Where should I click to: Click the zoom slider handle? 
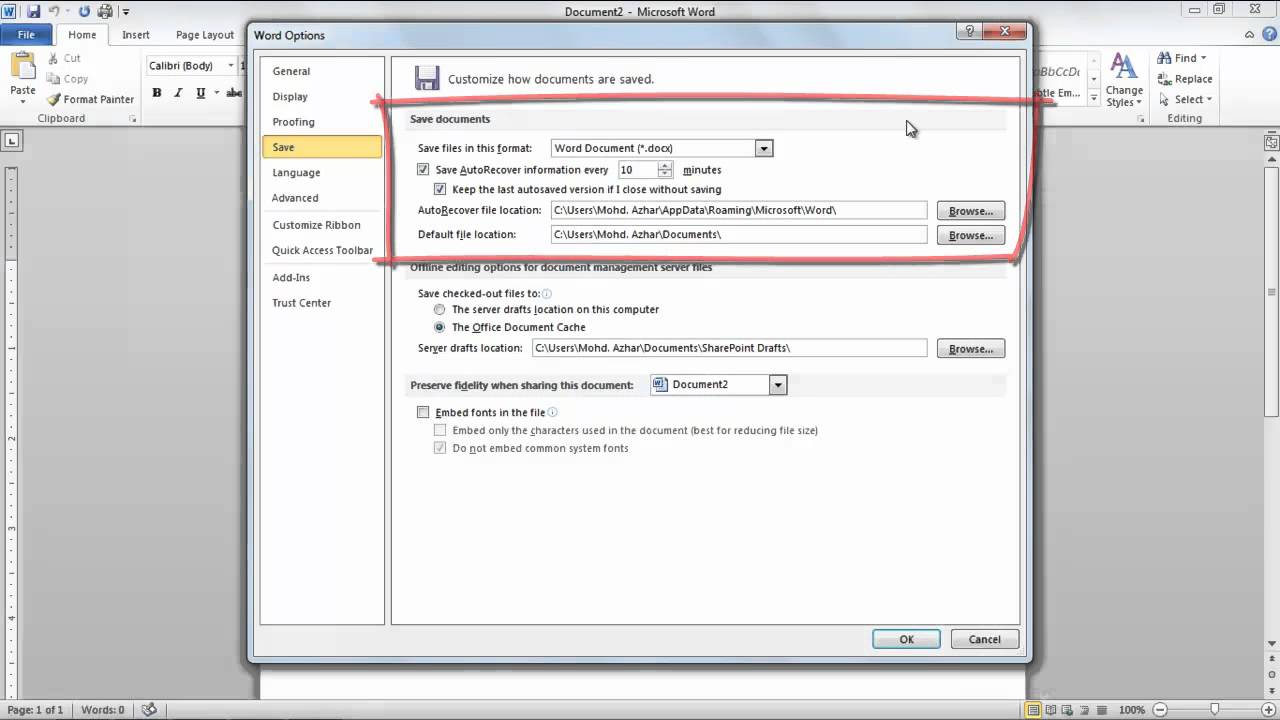click(1216, 710)
